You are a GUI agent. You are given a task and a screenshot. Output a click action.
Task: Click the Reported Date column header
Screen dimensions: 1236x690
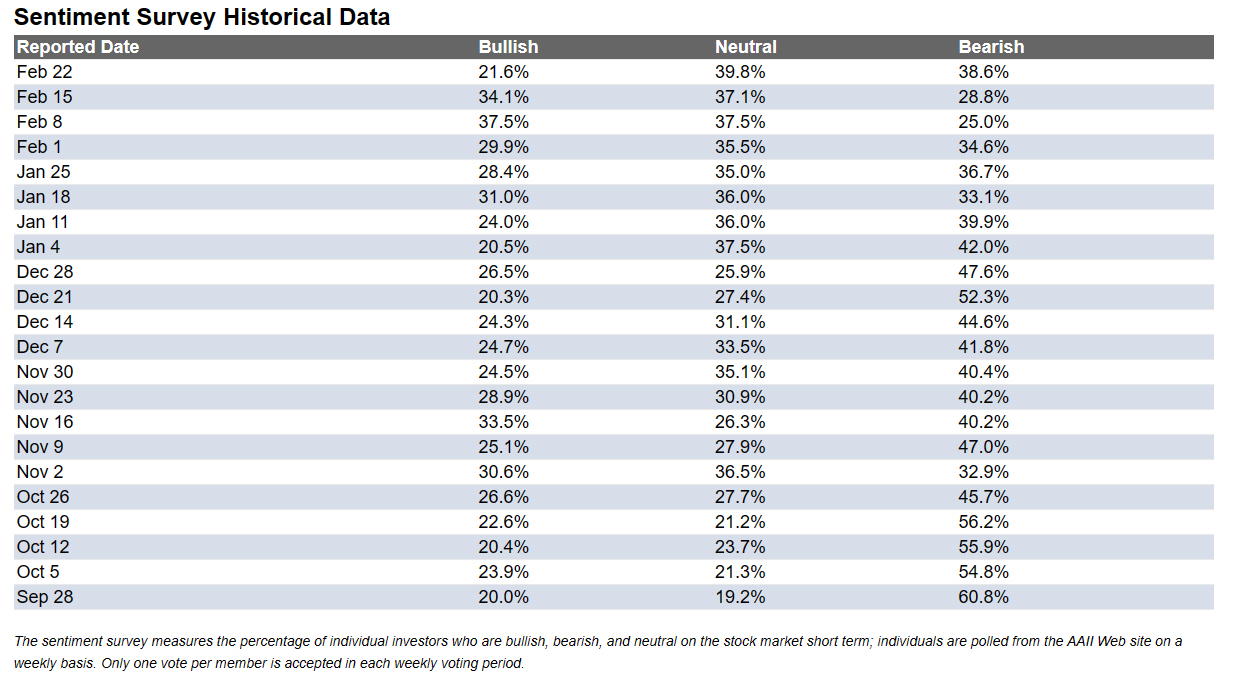[x=78, y=47]
